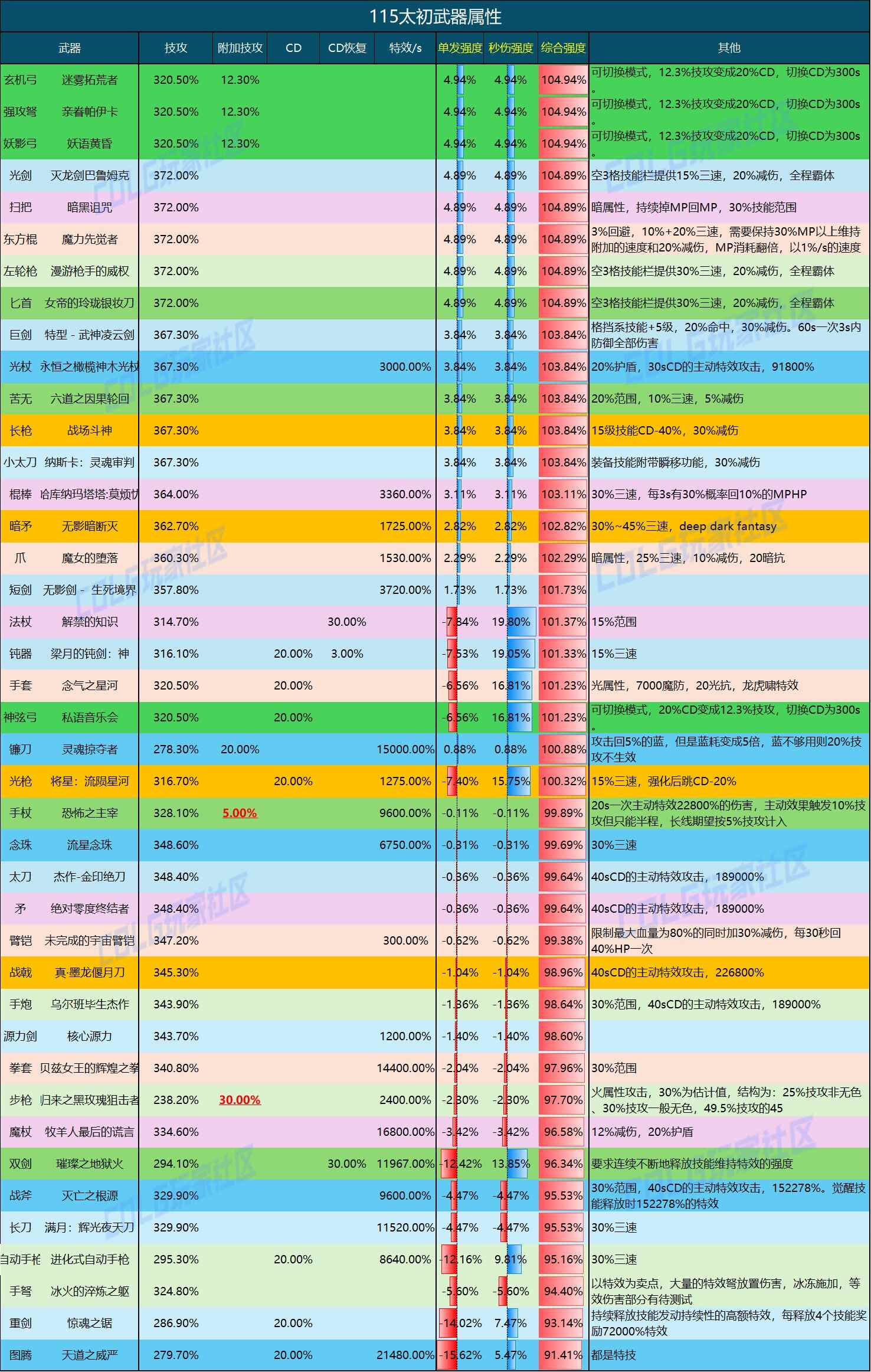The width and height of the screenshot is (871, 1372).
Task: Click weapon name '灭龙剑巴鲁姆克'
Action: tap(90, 175)
